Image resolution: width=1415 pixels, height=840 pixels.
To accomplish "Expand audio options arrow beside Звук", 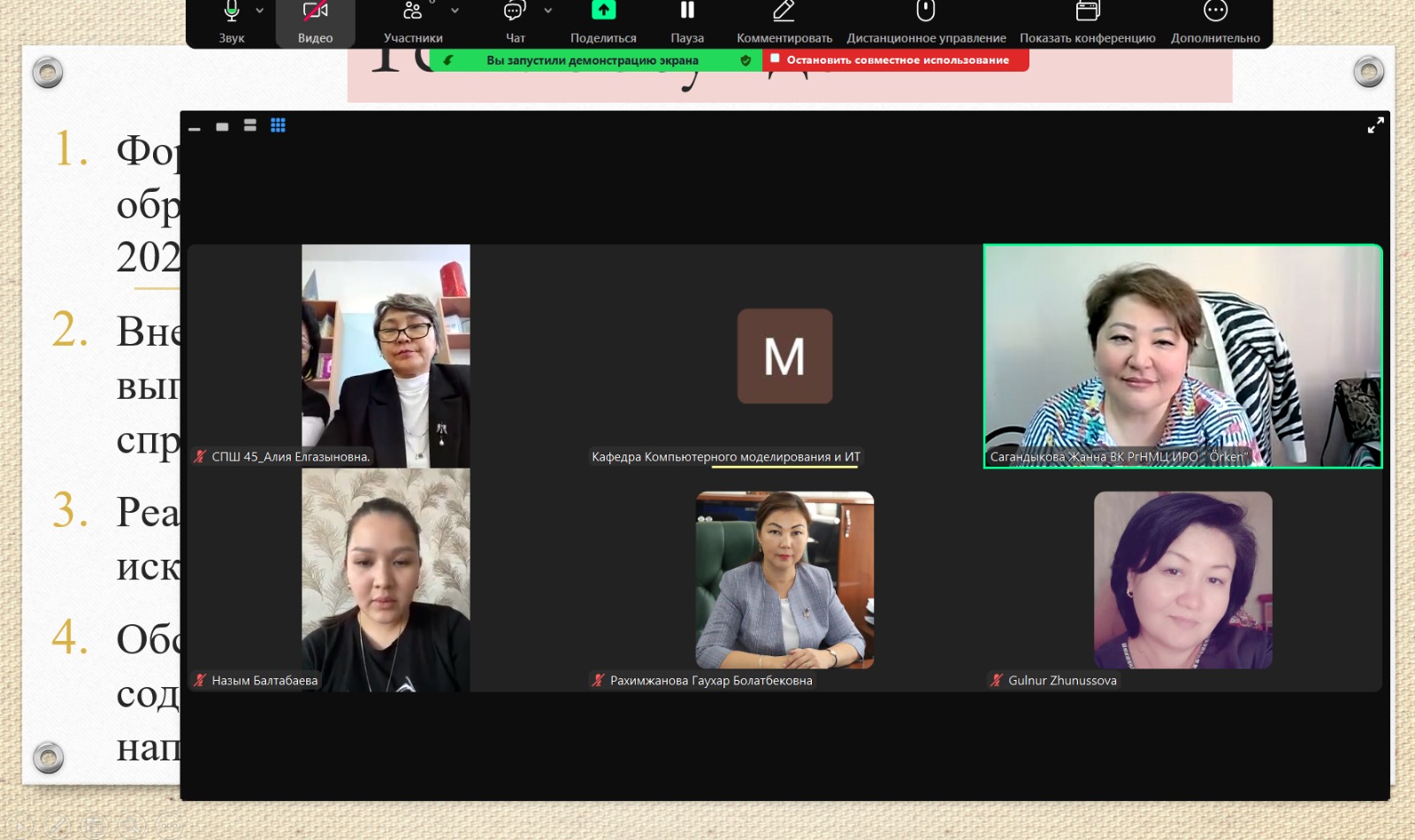I will 260,11.
